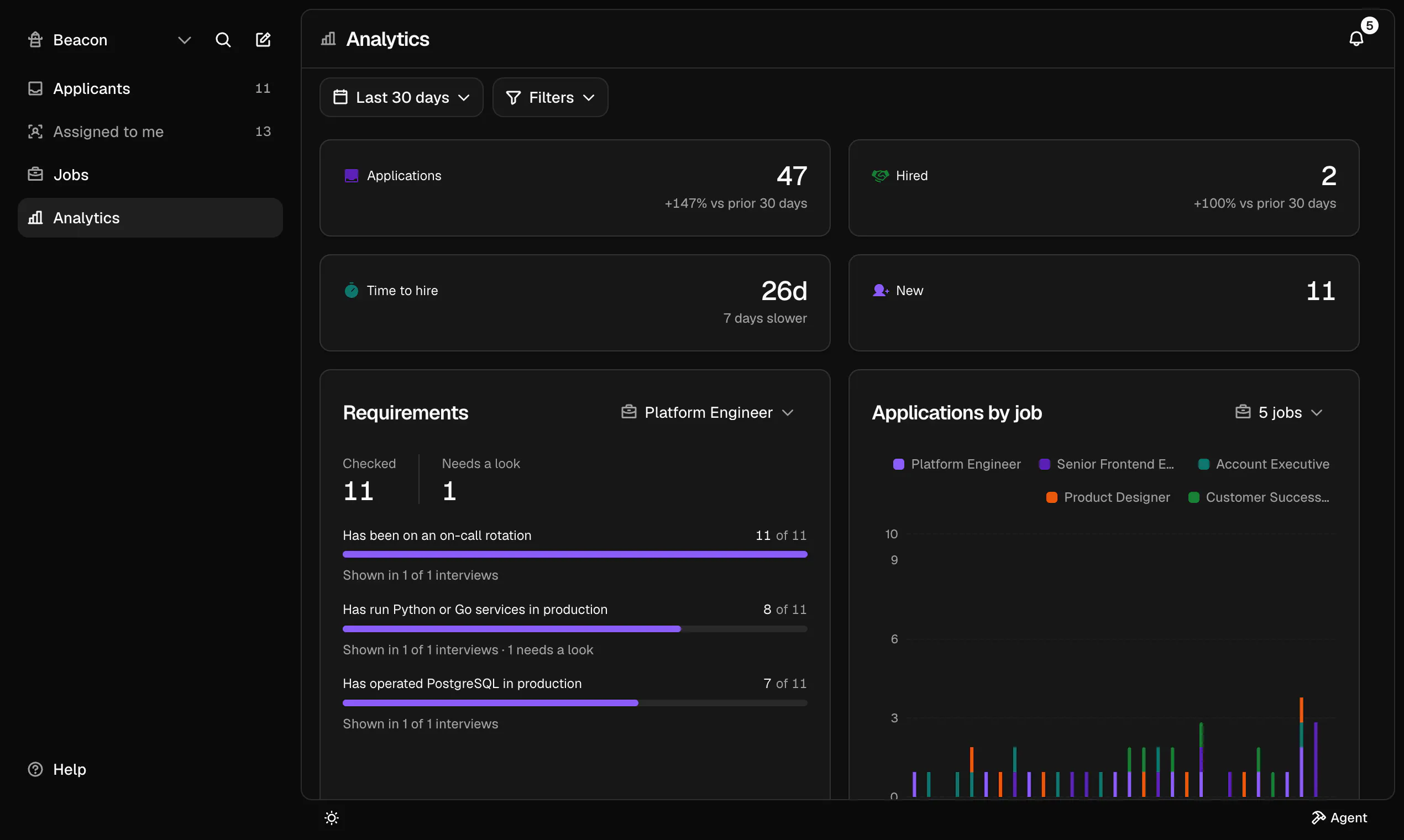Click the Help question mark icon
Screen dimensions: 1404x840
[35, 769]
